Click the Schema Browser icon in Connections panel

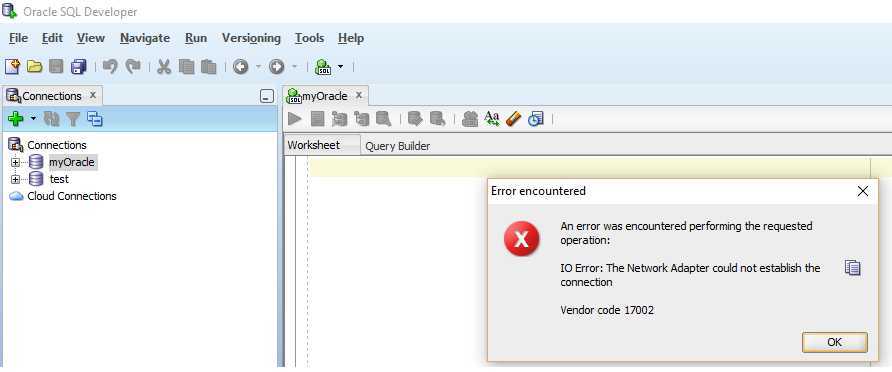94,118
